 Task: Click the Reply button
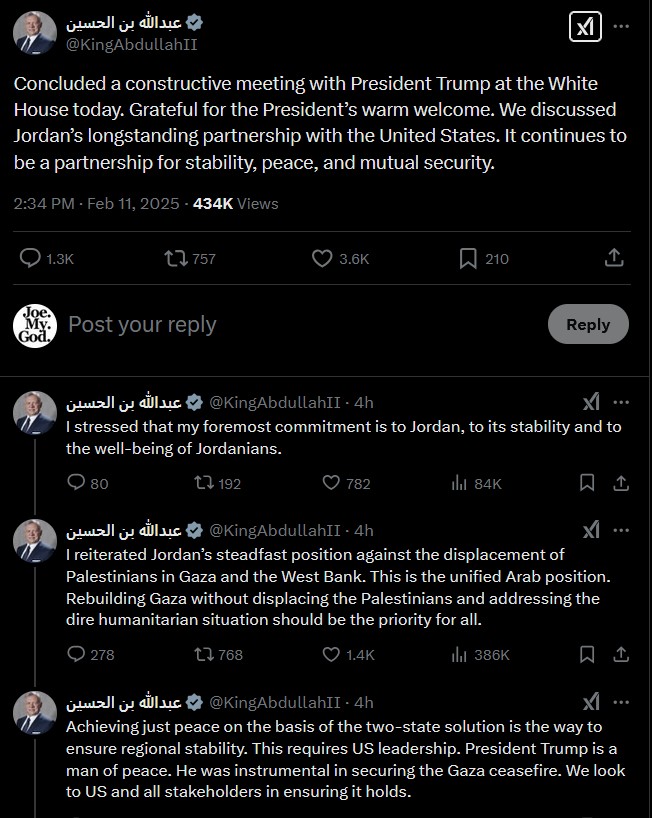click(588, 324)
